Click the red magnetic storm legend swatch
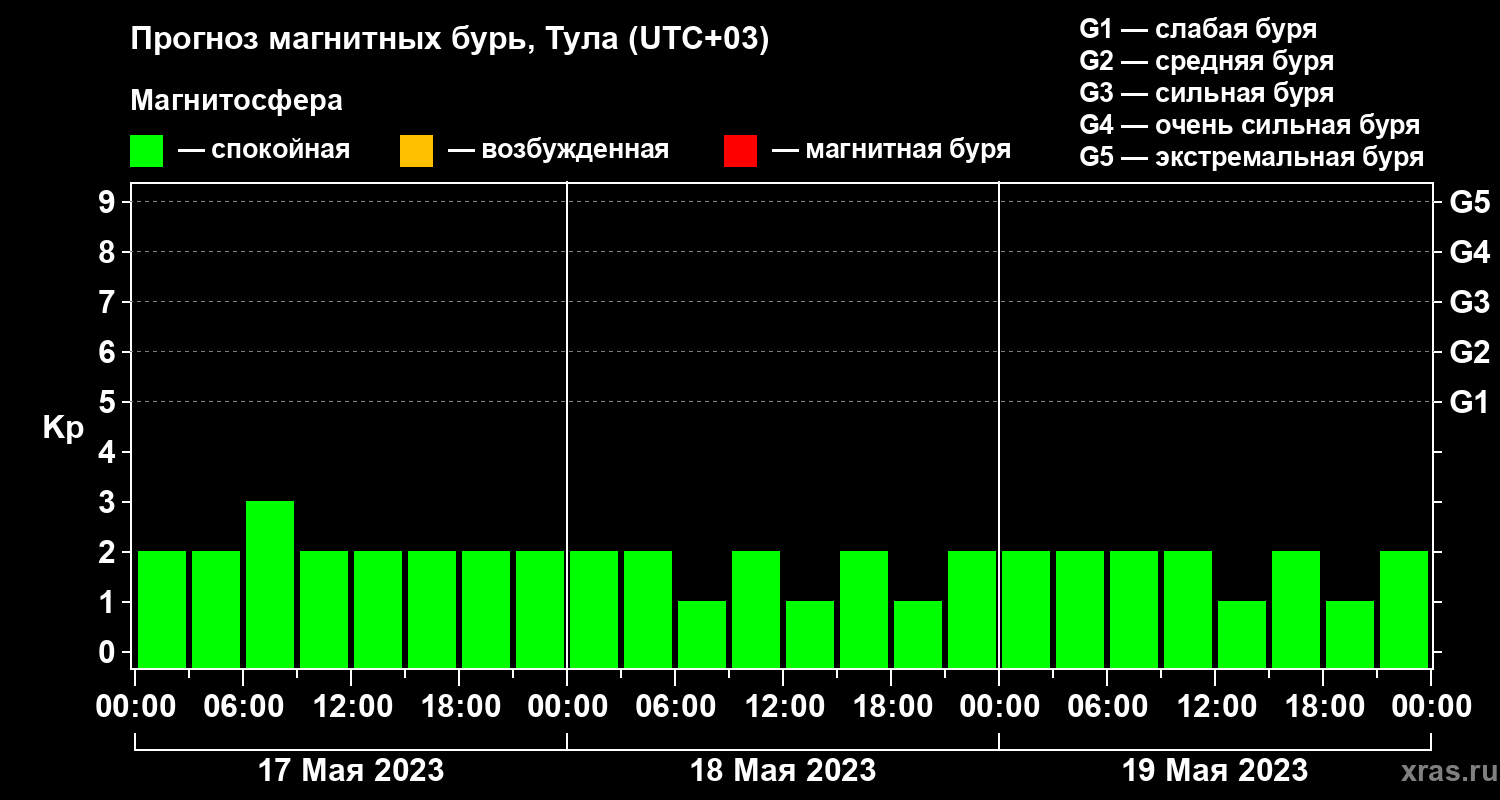The height and width of the screenshot is (800, 1500). 740,151
